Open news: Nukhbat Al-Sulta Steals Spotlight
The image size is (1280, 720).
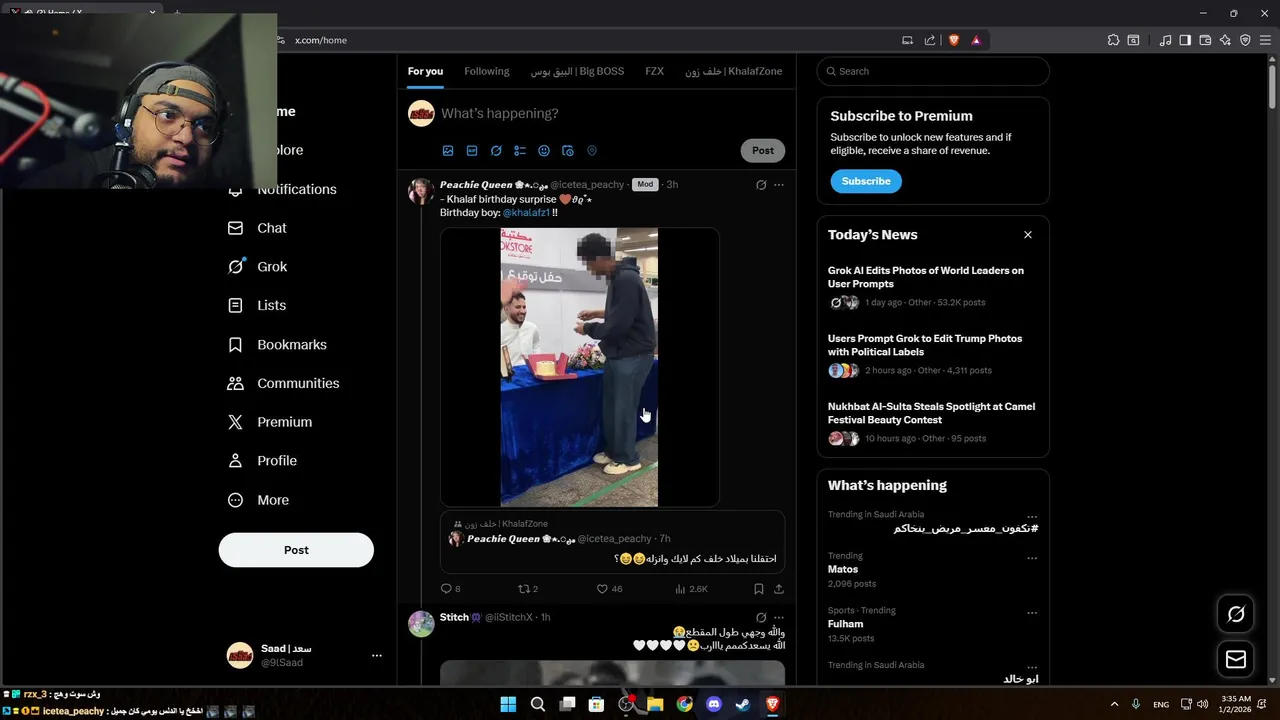coord(933,423)
